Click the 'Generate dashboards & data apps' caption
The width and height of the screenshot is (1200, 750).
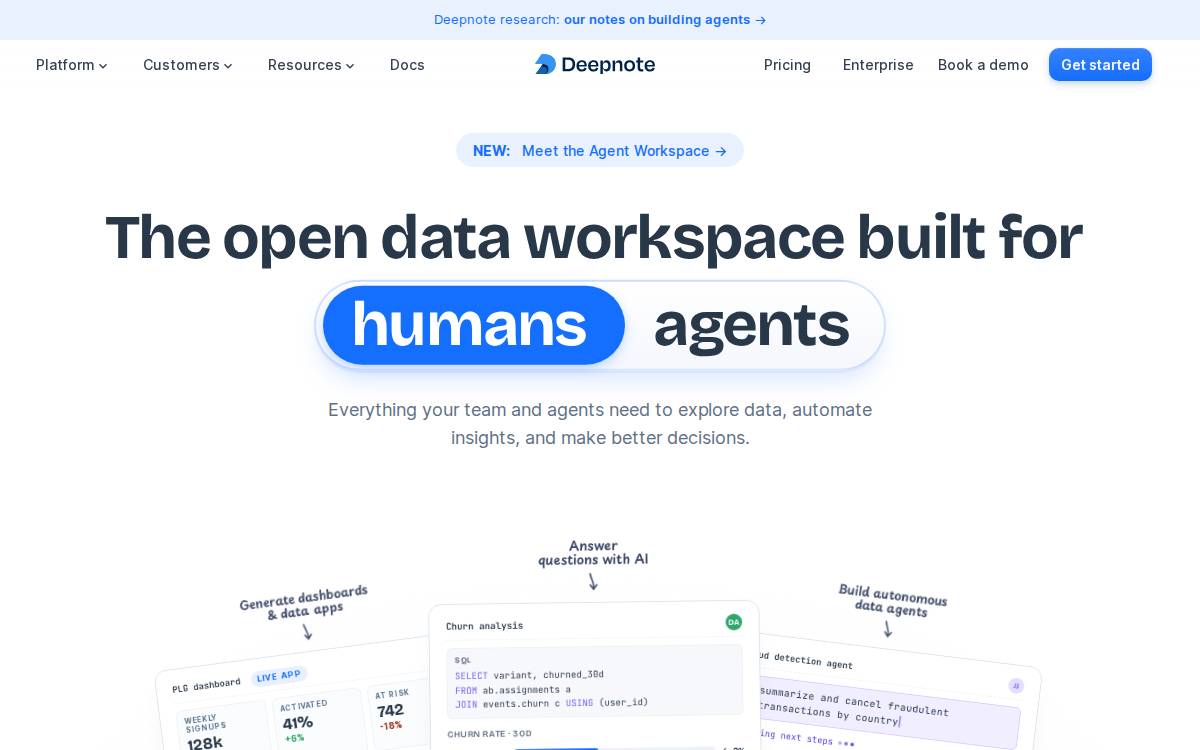(304, 602)
